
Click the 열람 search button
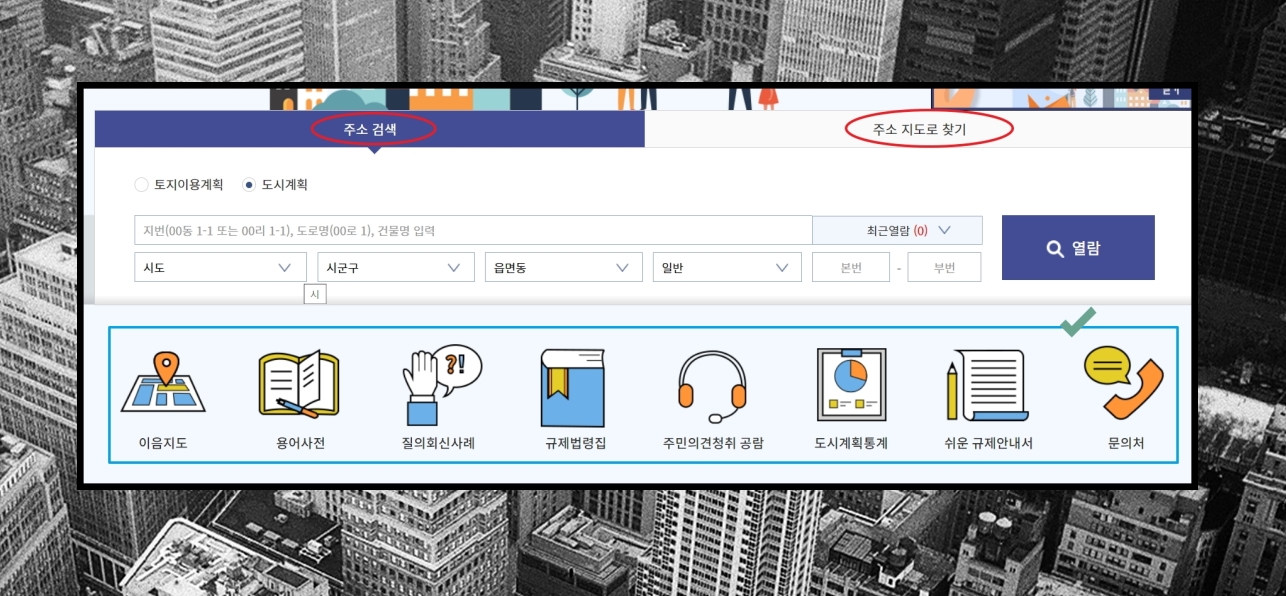coord(1078,248)
